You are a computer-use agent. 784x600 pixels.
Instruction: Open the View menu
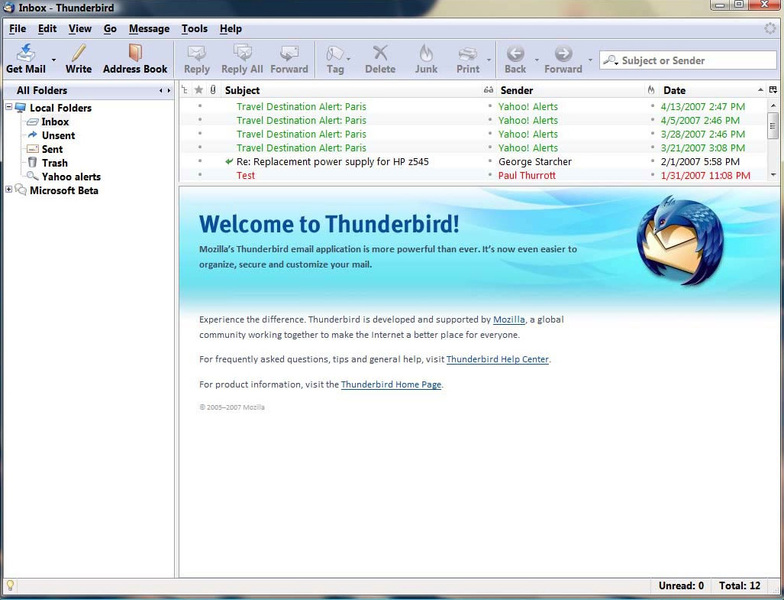coord(80,28)
